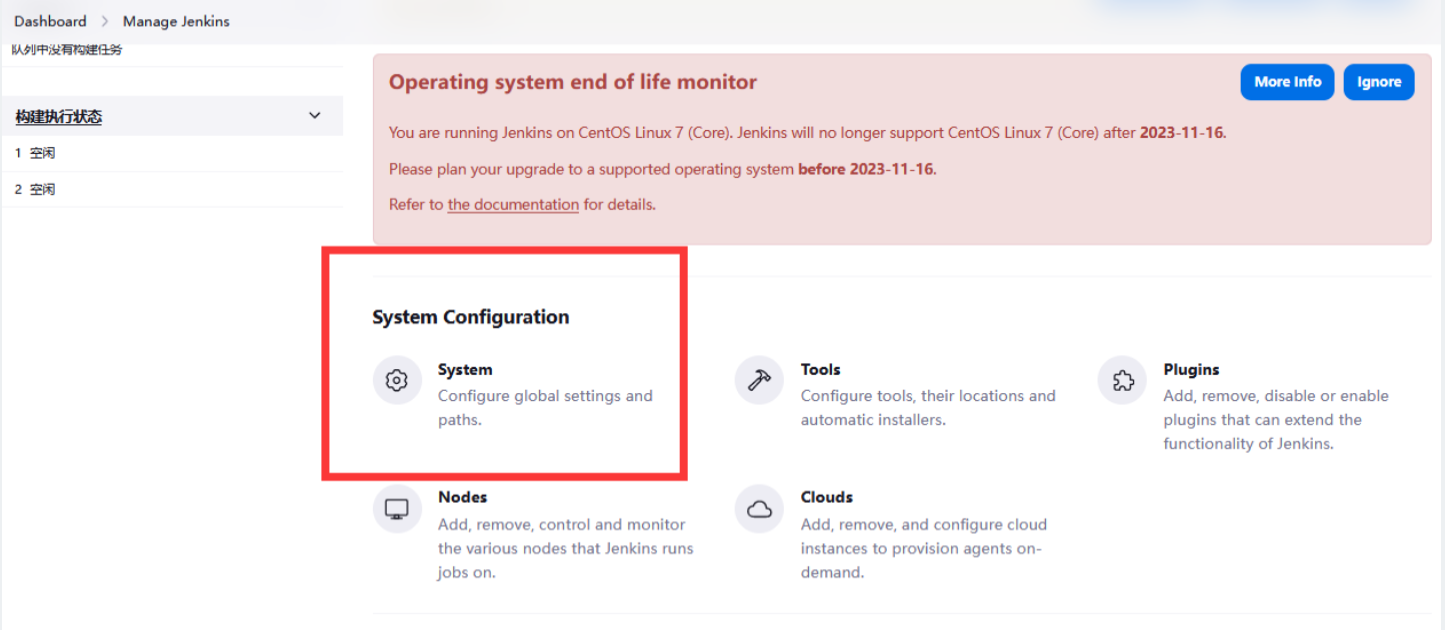This screenshot has width=1445, height=630.
Task: Click the Tools hammer icon
Action: (760, 381)
